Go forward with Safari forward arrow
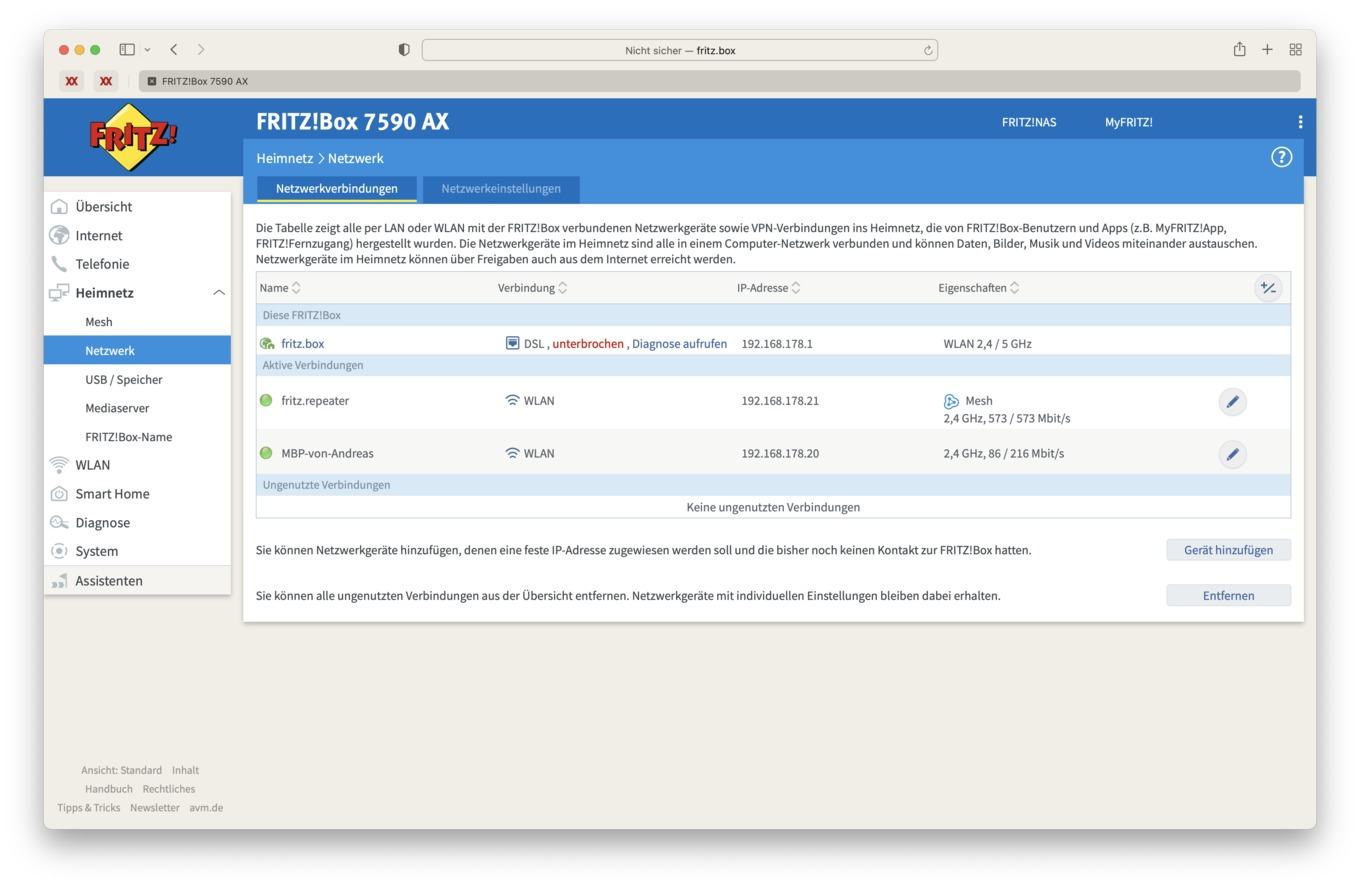 coord(201,49)
